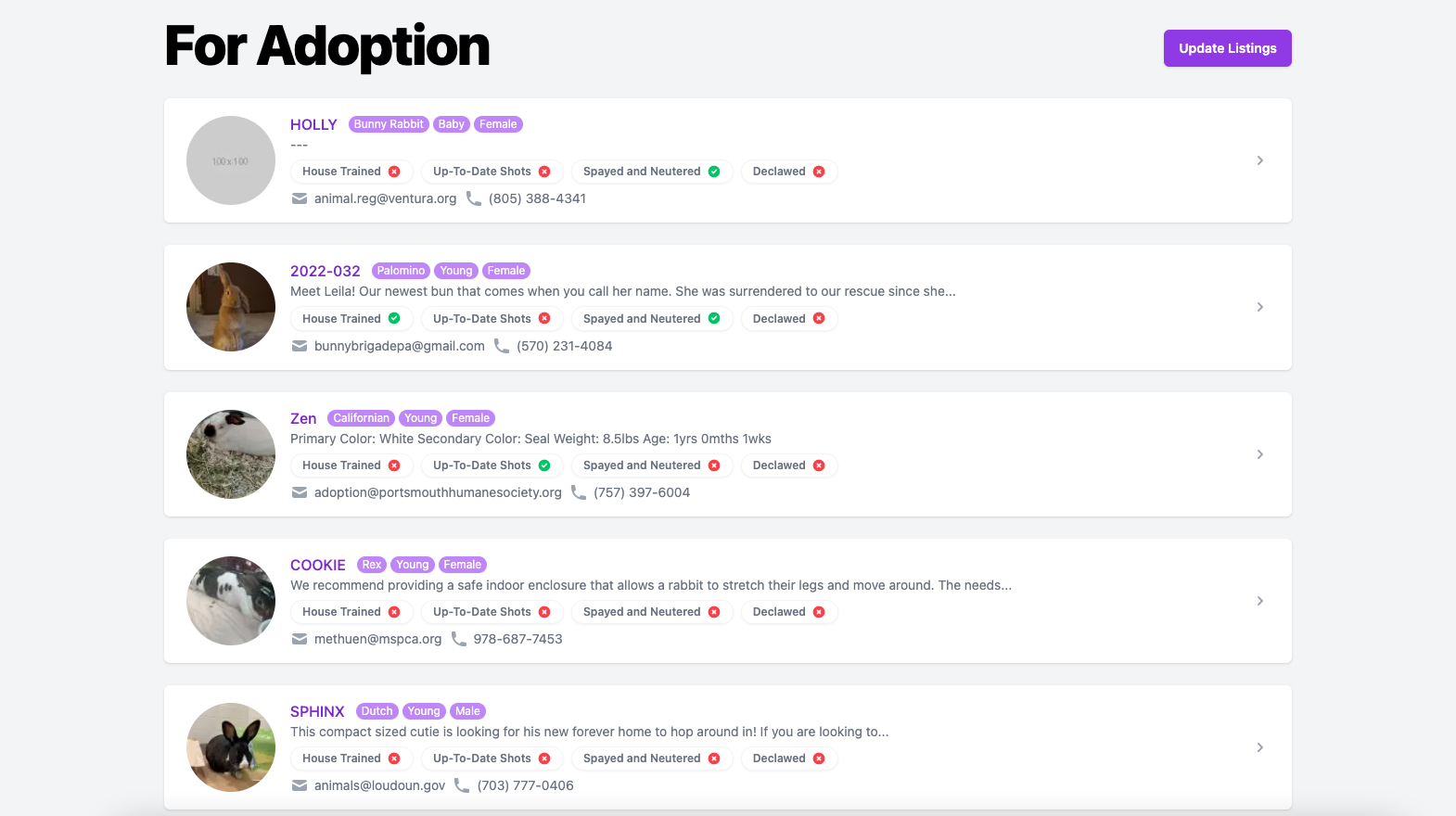Click the phone icon next to 978-687-7453
The height and width of the screenshot is (816, 1456).
(x=458, y=639)
